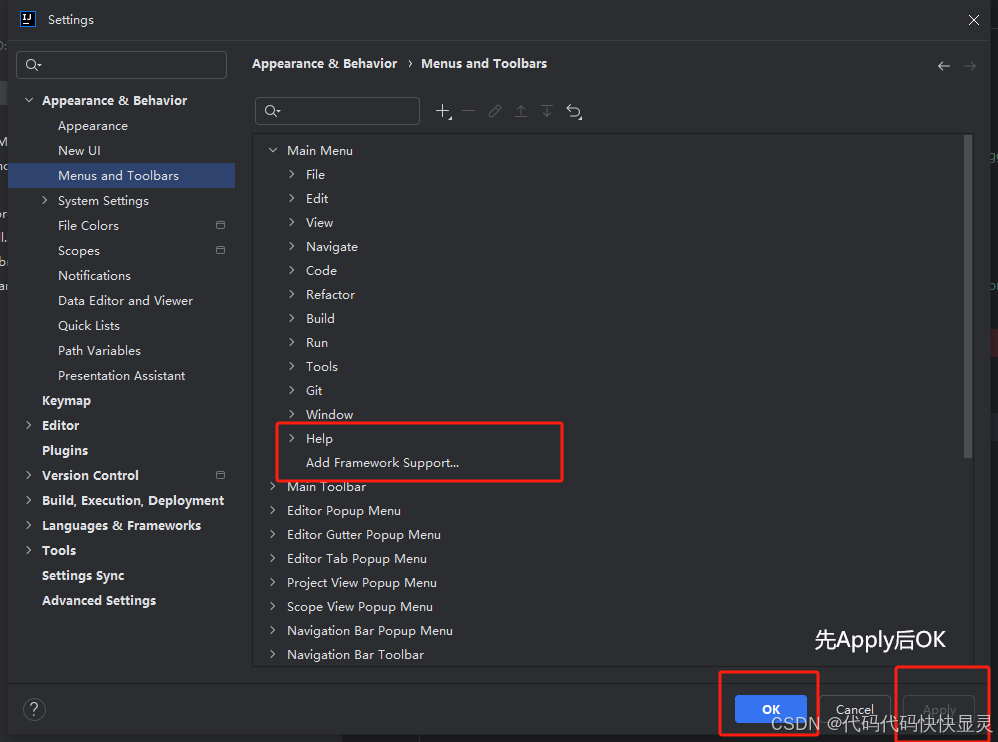Open Advanced Settings page
This screenshot has width=998, height=742.
[99, 601]
